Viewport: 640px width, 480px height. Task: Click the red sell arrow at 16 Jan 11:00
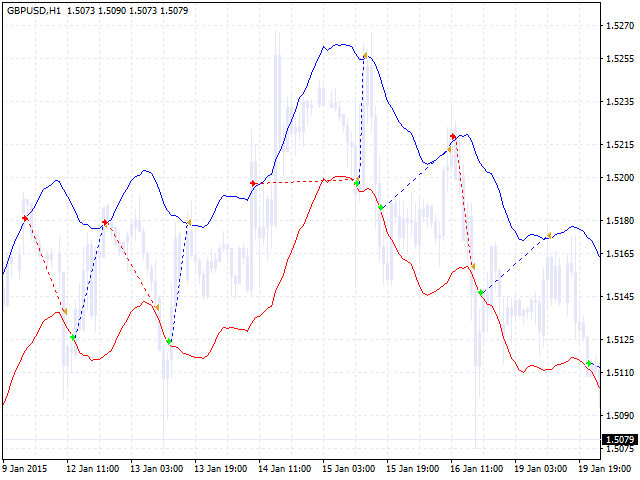pyautogui.click(x=453, y=136)
